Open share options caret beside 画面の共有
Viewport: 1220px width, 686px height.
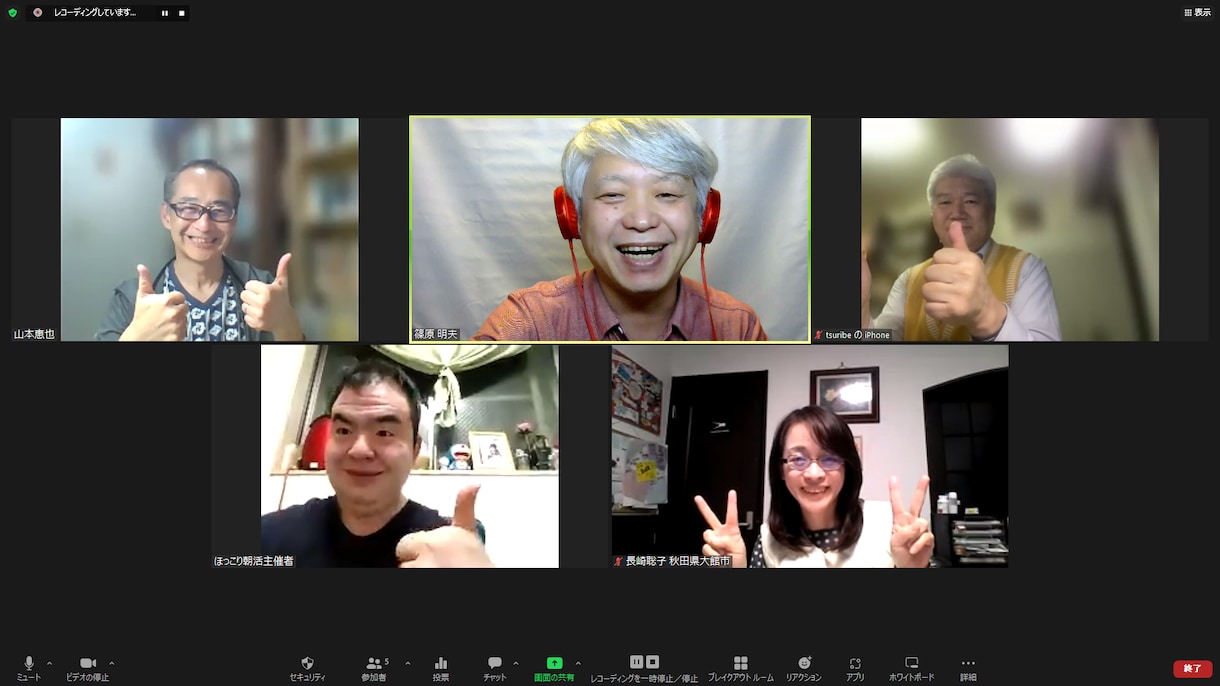click(x=578, y=663)
